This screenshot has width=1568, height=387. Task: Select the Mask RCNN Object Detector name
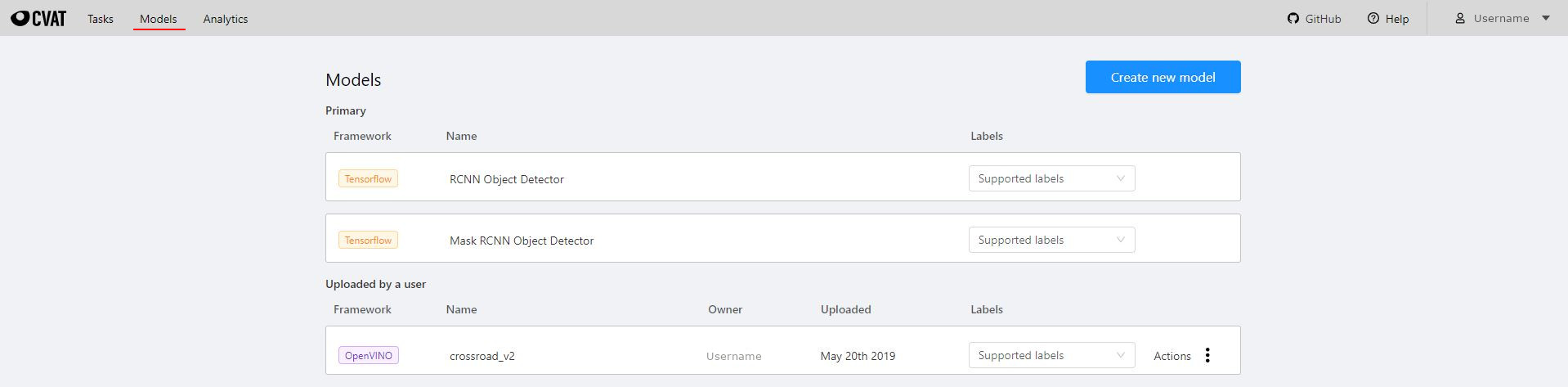pos(522,241)
